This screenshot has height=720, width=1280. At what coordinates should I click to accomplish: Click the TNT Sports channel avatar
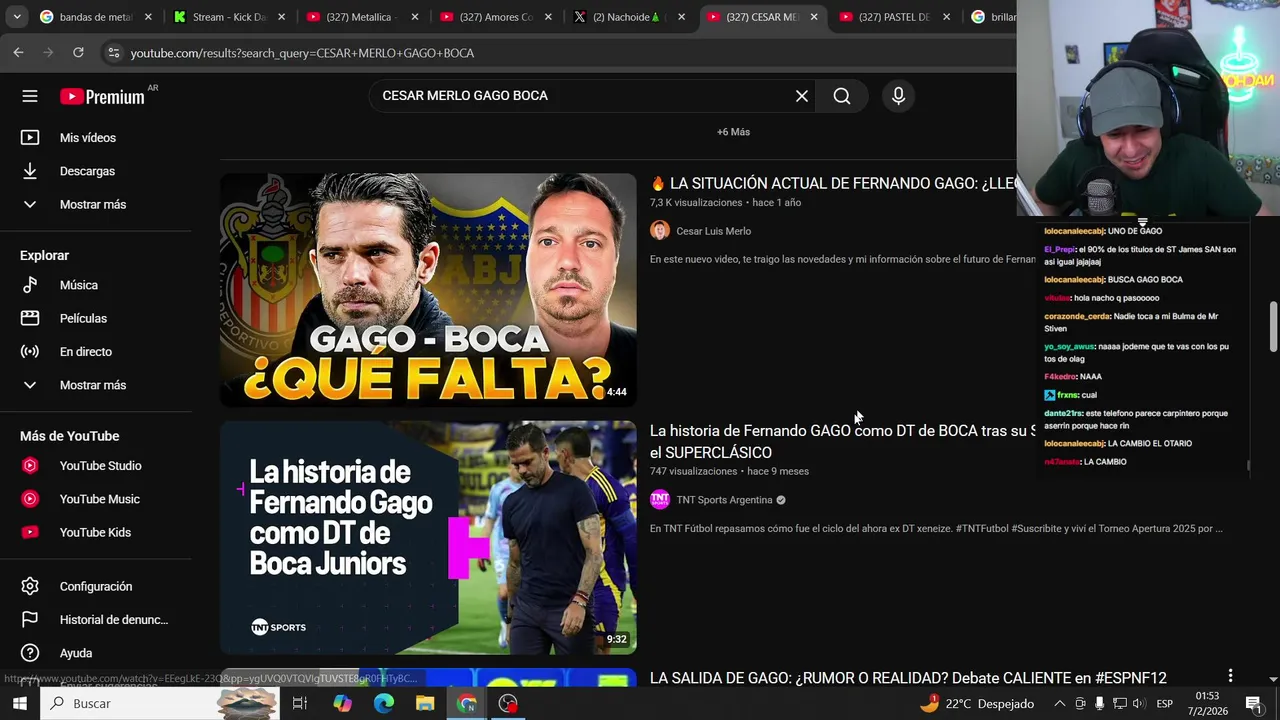pyautogui.click(x=659, y=500)
